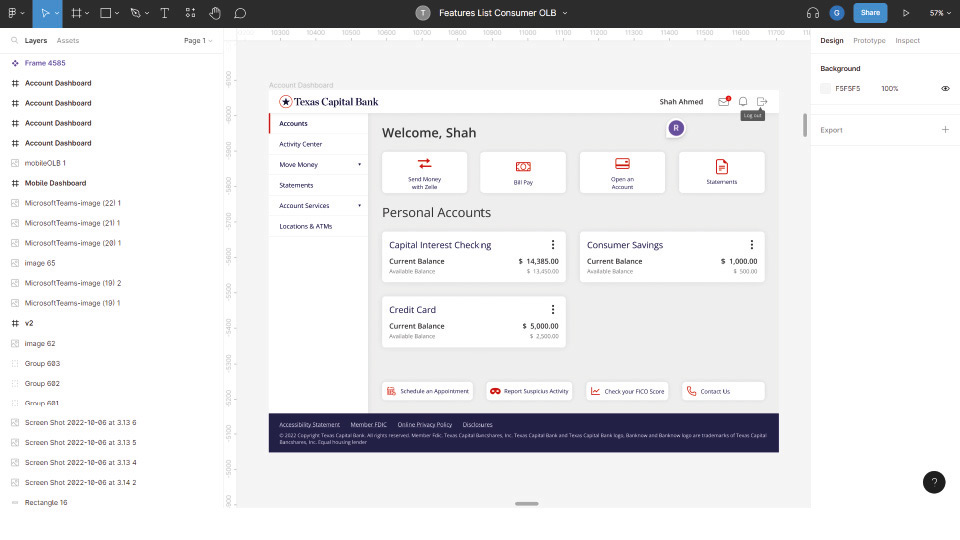Open the Page 1 dropdown
Screen dimensions: 960x540
(x=198, y=40)
